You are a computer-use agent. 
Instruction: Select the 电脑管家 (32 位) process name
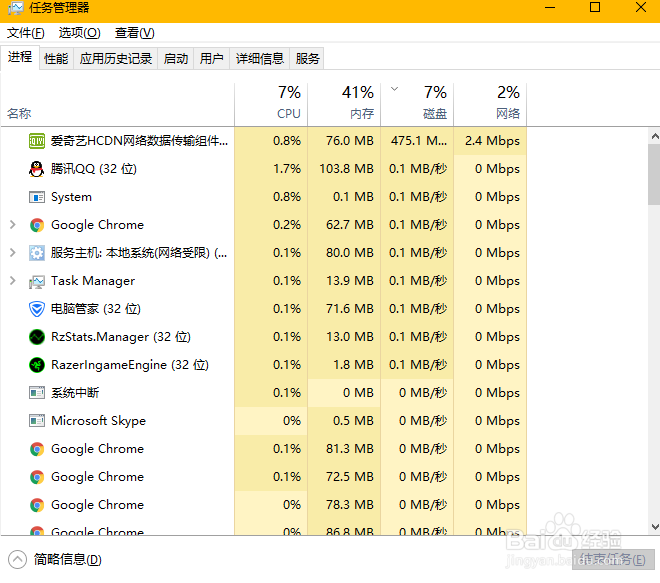point(96,309)
